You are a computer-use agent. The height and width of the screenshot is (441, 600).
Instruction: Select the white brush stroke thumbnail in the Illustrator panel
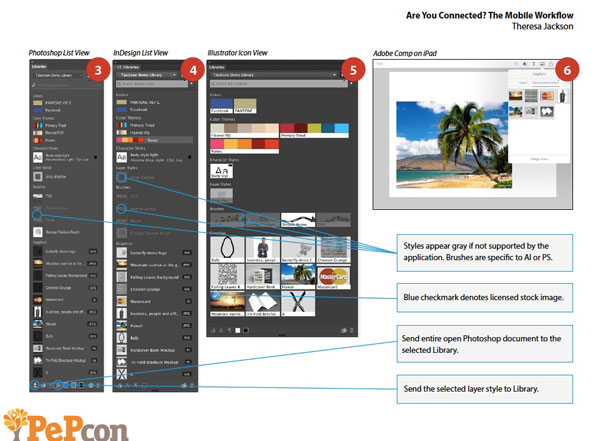(x=298, y=220)
